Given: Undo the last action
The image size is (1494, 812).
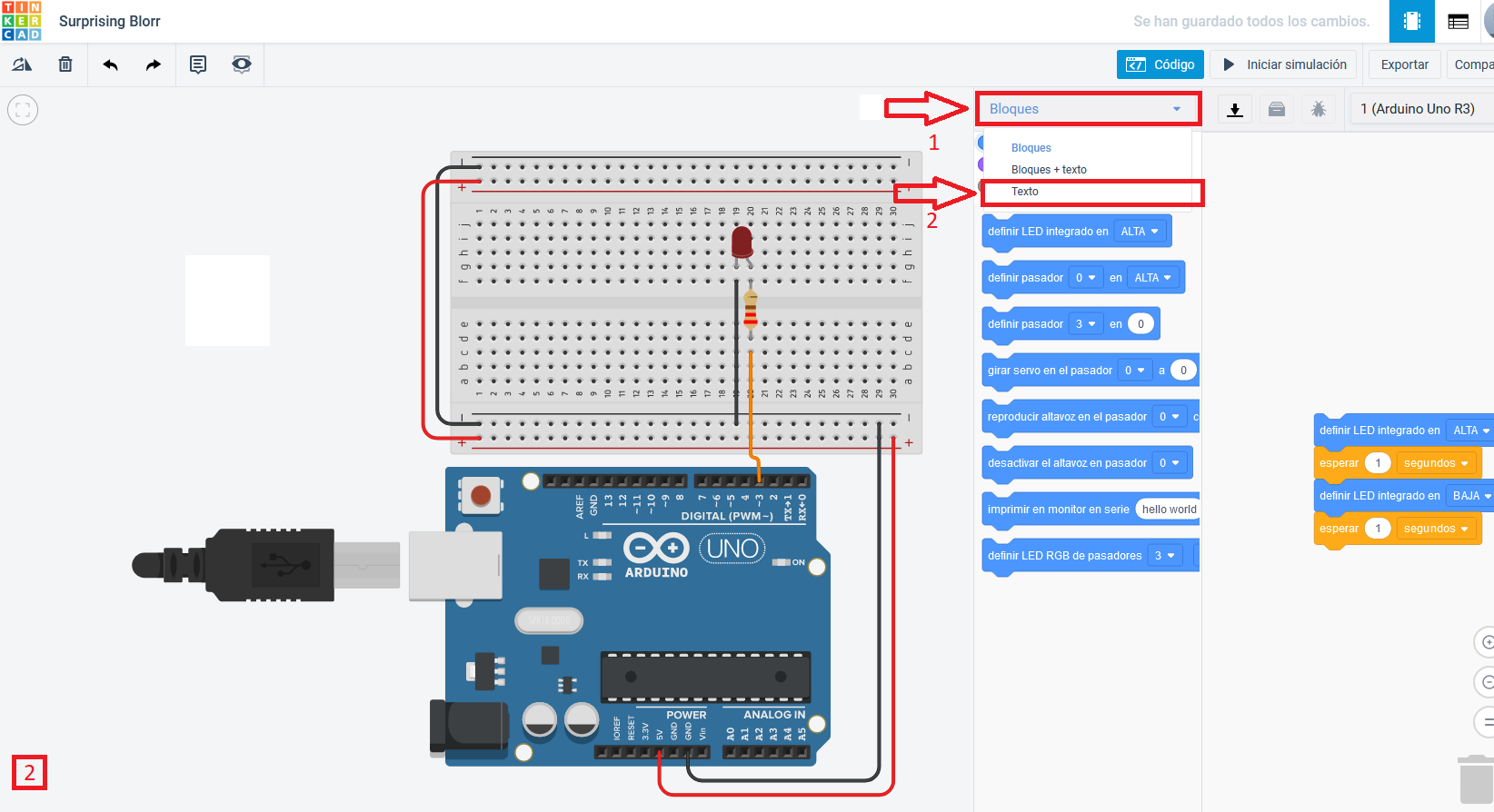Looking at the screenshot, I should pos(111,64).
